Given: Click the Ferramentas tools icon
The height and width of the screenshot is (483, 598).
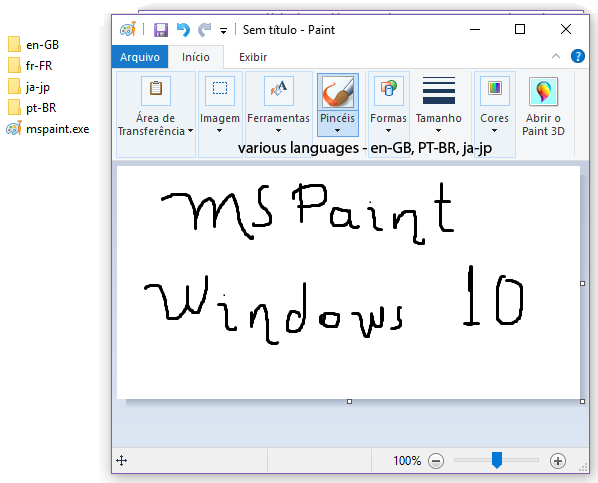Looking at the screenshot, I should point(279,90).
